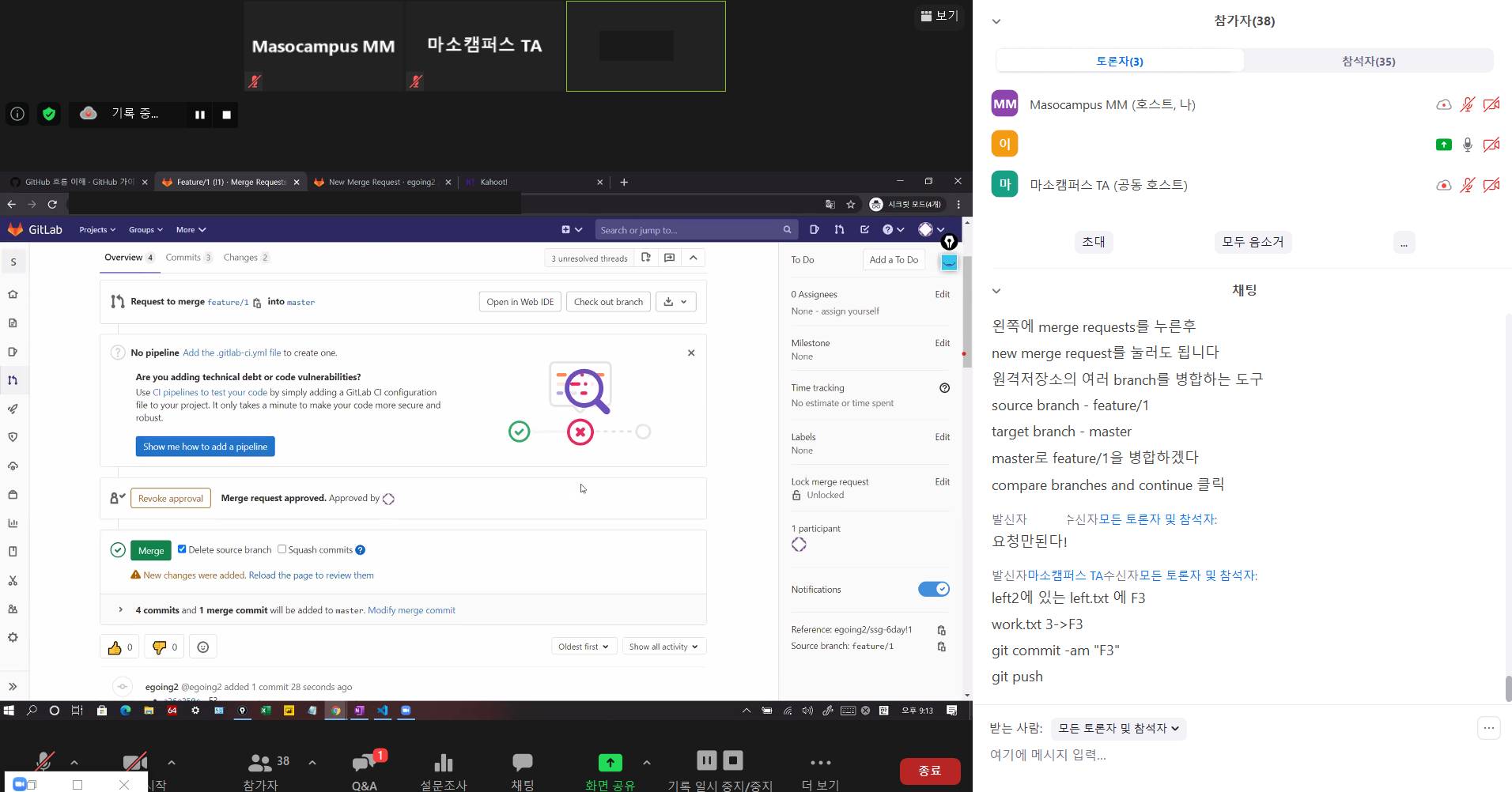Click the Revoke approval button
The height and width of the screenshot is (792, 1512).
[x=170, y=499]
